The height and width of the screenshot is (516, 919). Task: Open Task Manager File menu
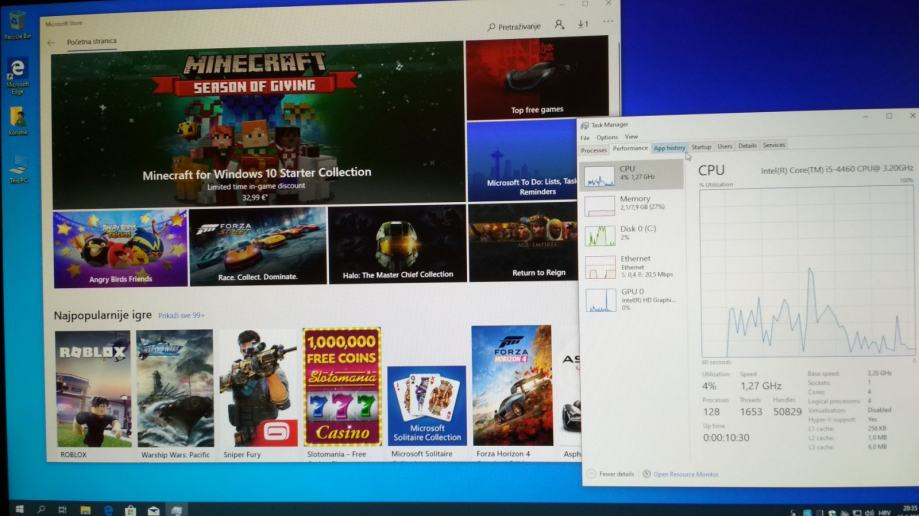click(585, 138)
